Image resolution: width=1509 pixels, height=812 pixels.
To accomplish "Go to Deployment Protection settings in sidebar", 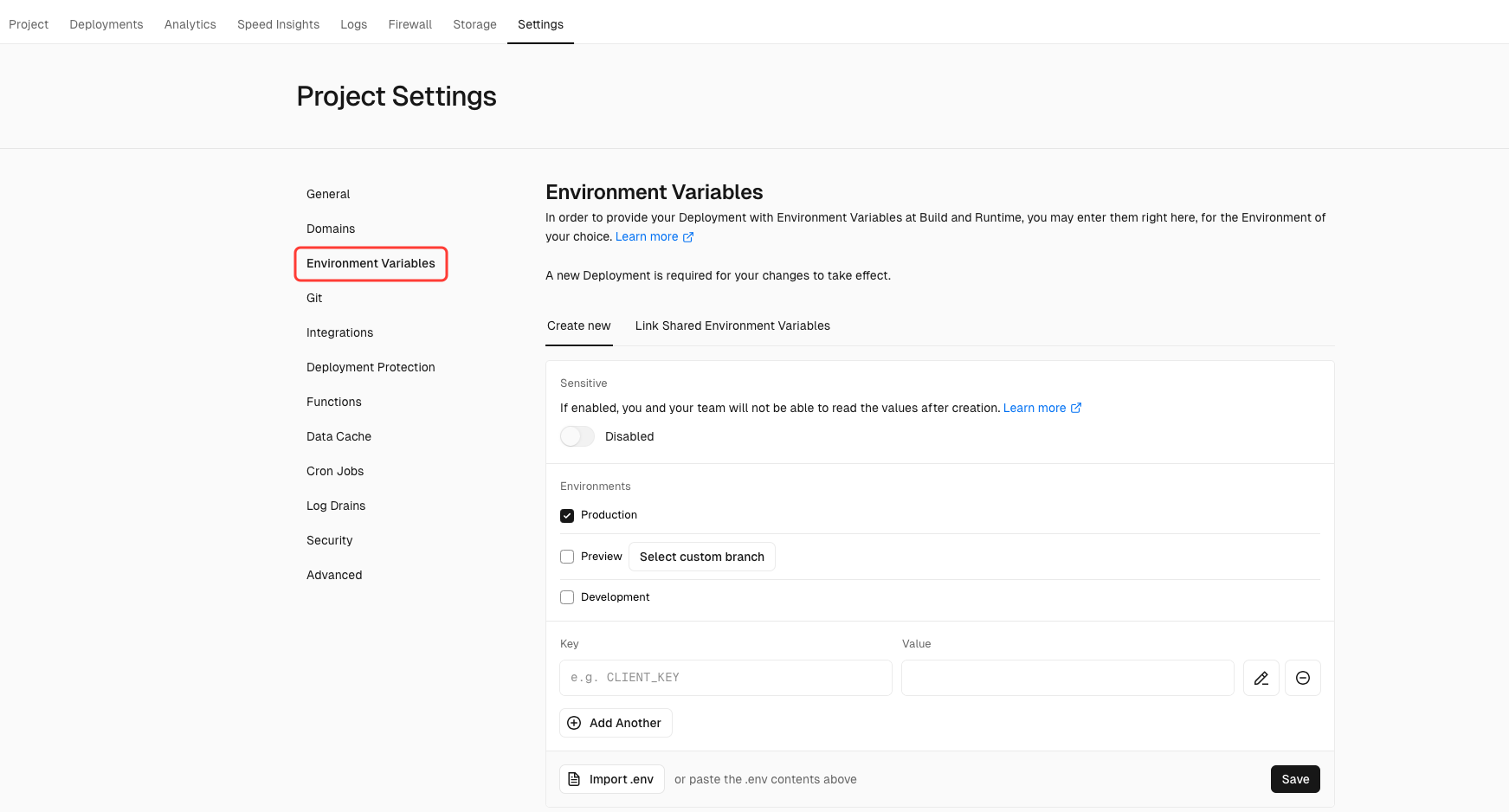I will click(x=371, y=367).
